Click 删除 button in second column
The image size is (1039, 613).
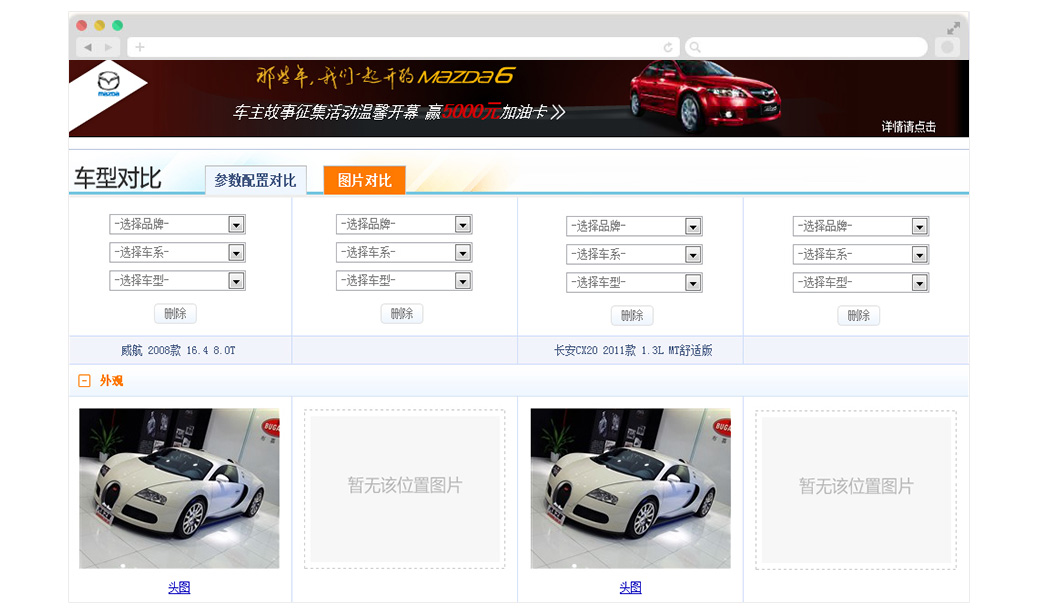click(402, 313)
